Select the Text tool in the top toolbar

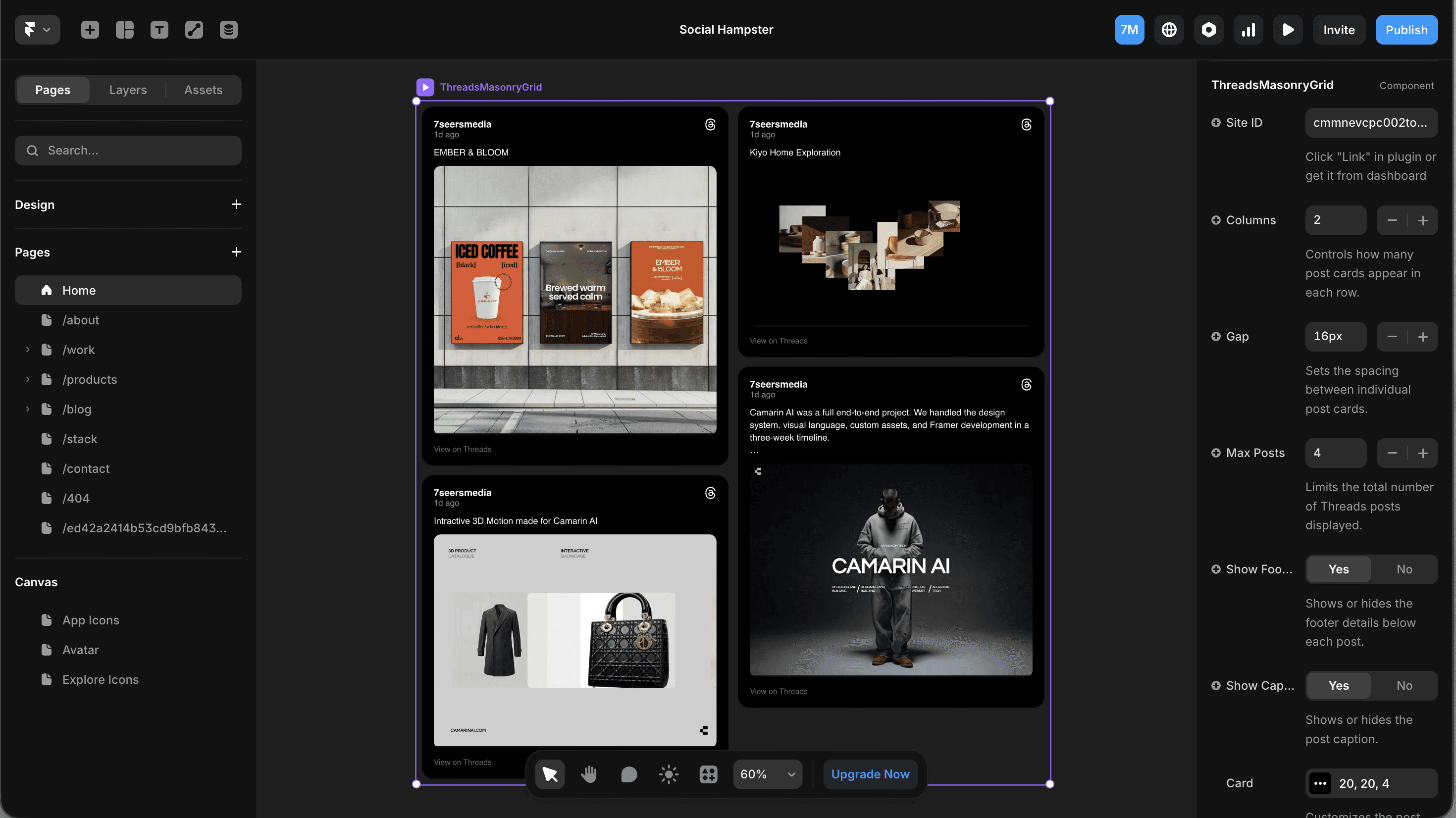159,29
